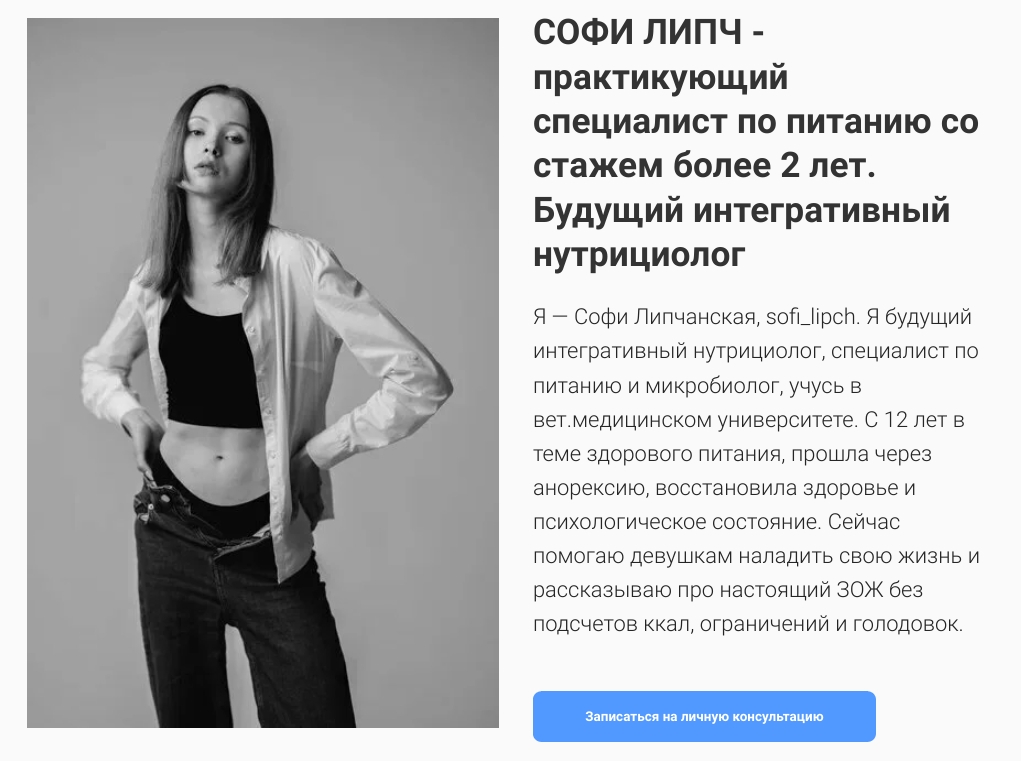Click the abbreviation "ЗОЖ" in the paragraph
1021x761 pixels.
click(x=860, y=590)
